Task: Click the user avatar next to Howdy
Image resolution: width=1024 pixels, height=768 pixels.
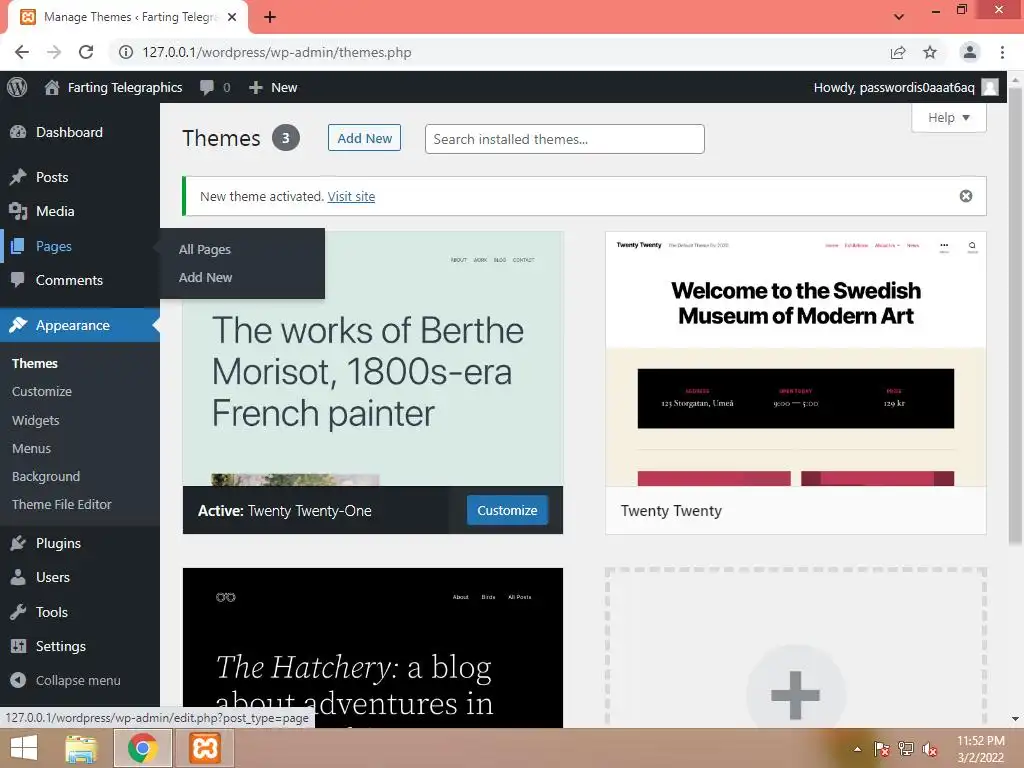Action: click(x=990, y=88)
